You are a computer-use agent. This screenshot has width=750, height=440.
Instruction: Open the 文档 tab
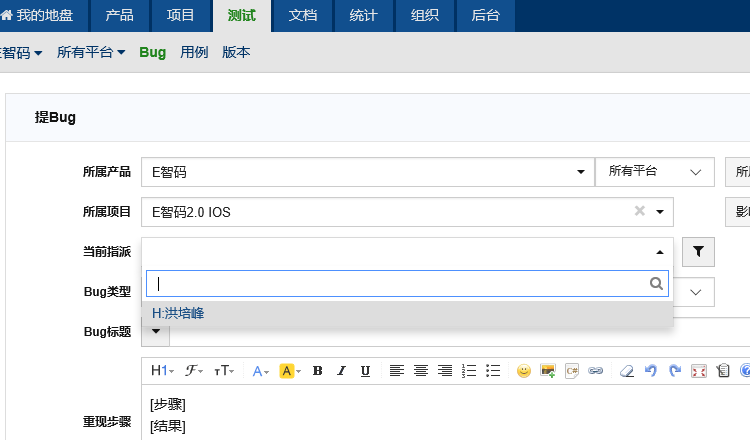[x=302, y=15]
